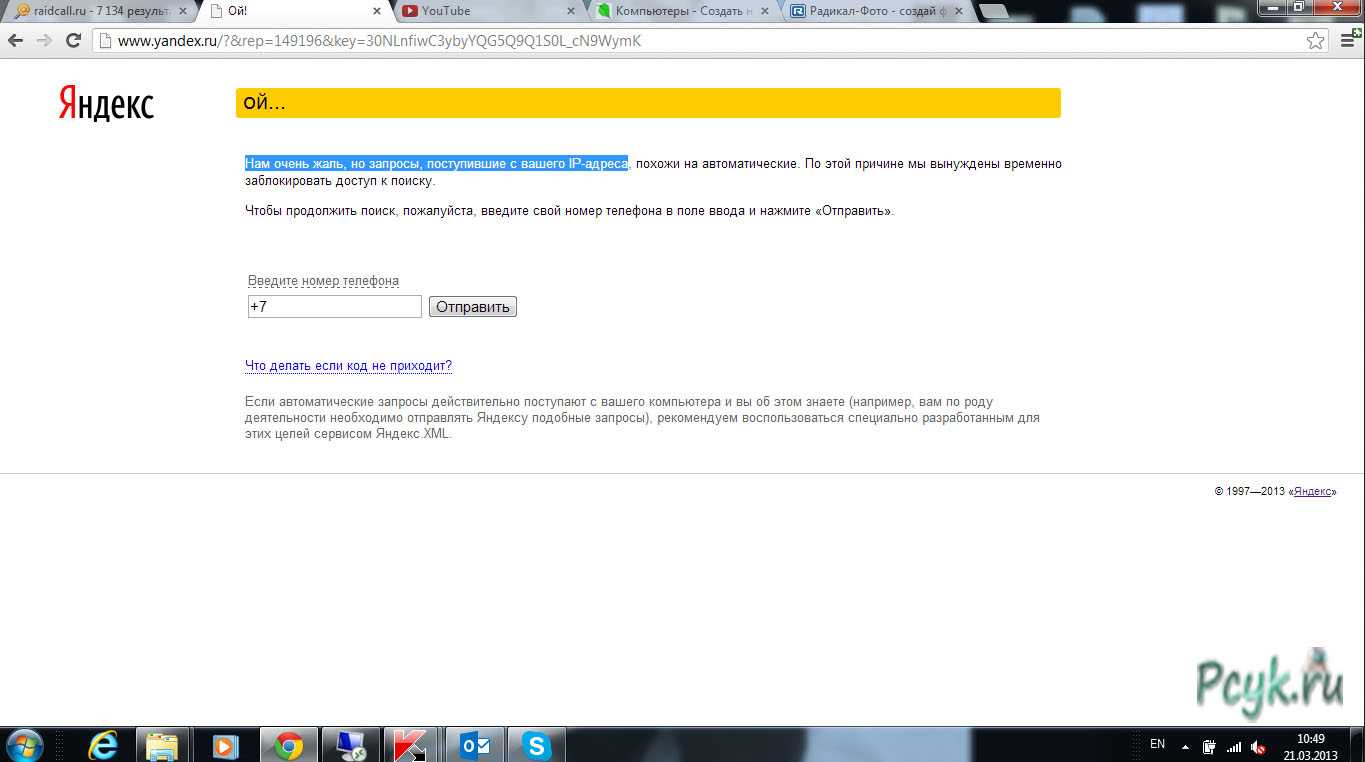
Task: Click the Chrome back arrow button
Action: (16, 41)
